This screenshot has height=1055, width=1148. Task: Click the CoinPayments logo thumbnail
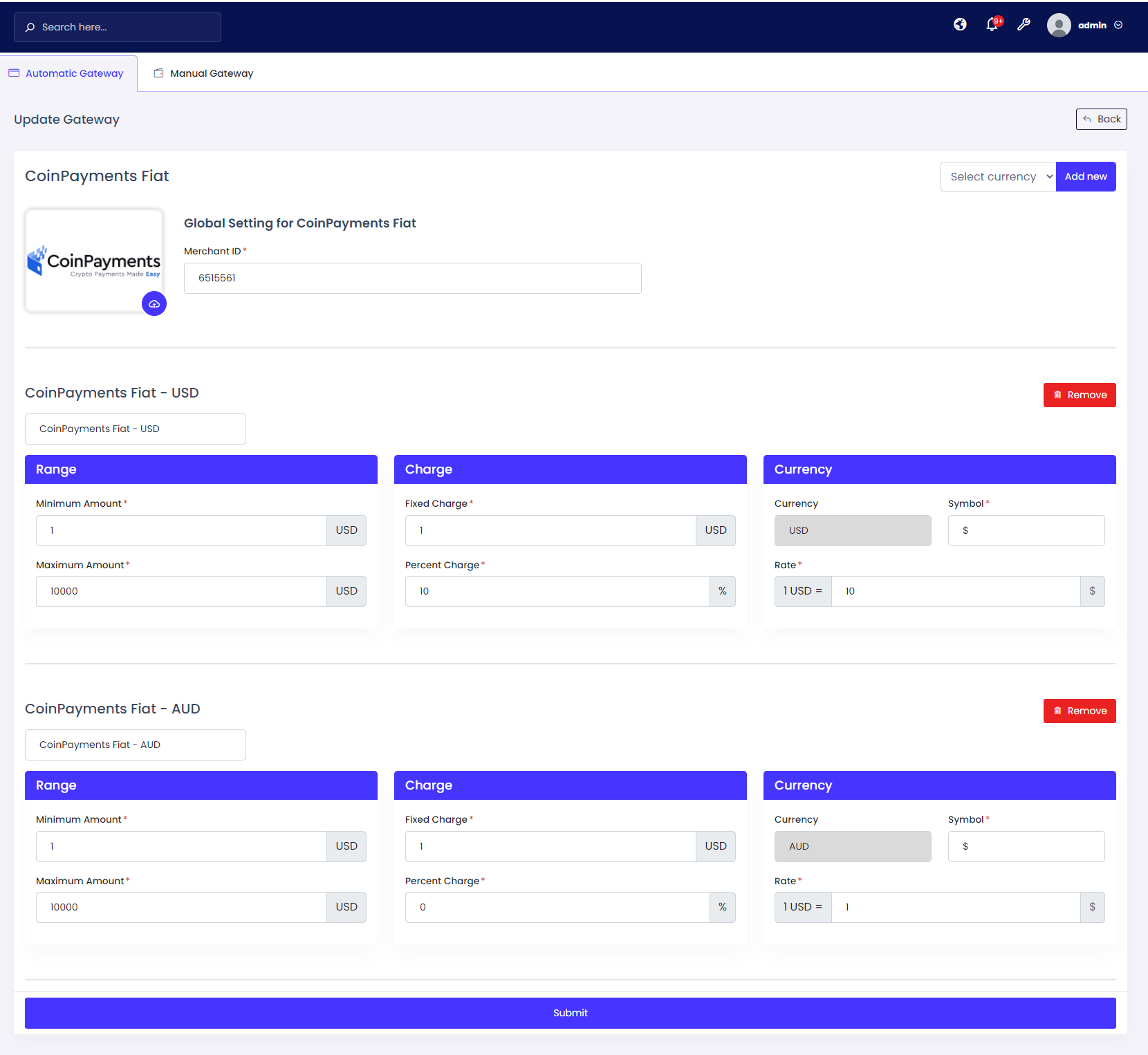[95, 261]
